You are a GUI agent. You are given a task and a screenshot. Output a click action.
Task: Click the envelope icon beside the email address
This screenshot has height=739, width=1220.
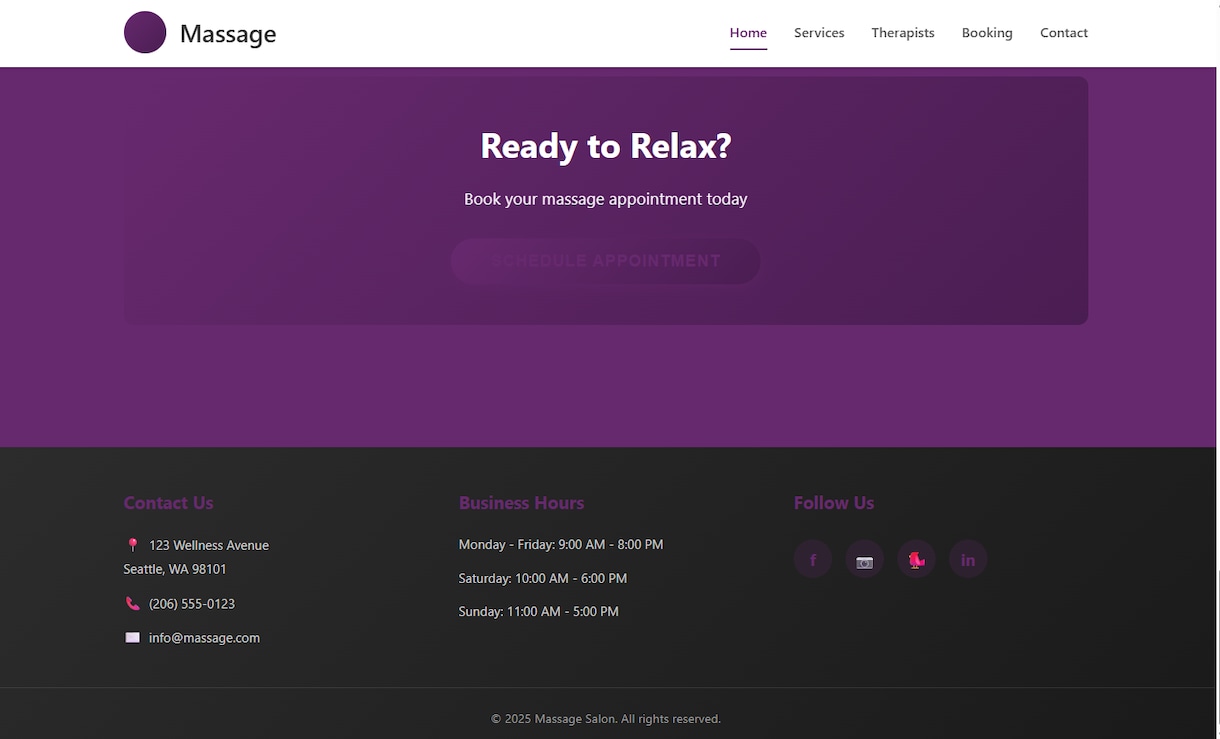133,638
